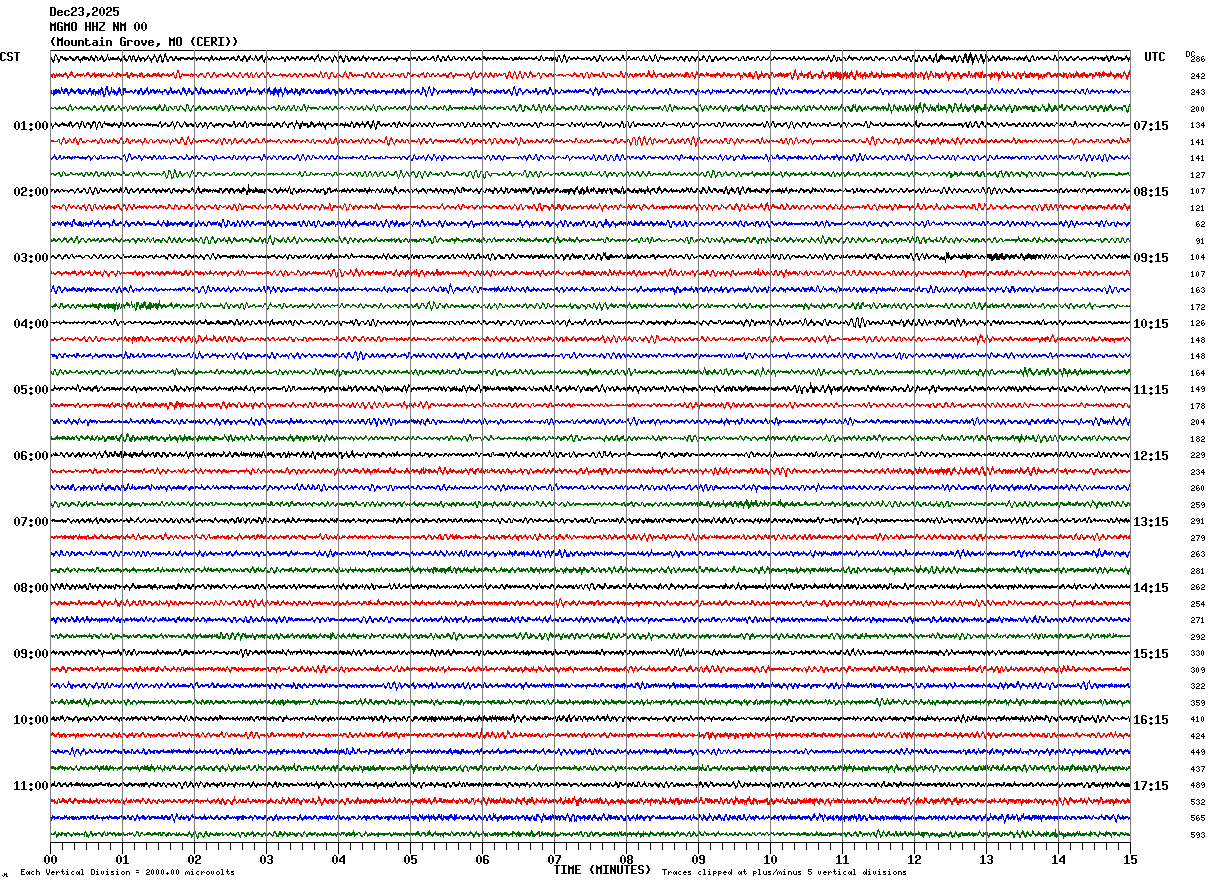Click the 09:15 UTC time label
The width and height of the screenshot is (1210, 886).
coord(1151,258)
